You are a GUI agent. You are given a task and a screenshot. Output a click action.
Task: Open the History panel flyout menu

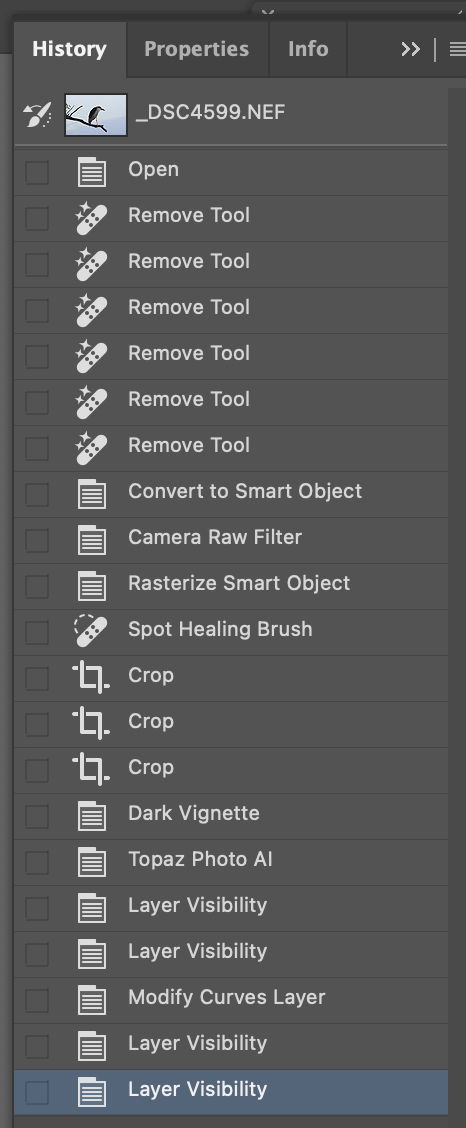457,49
